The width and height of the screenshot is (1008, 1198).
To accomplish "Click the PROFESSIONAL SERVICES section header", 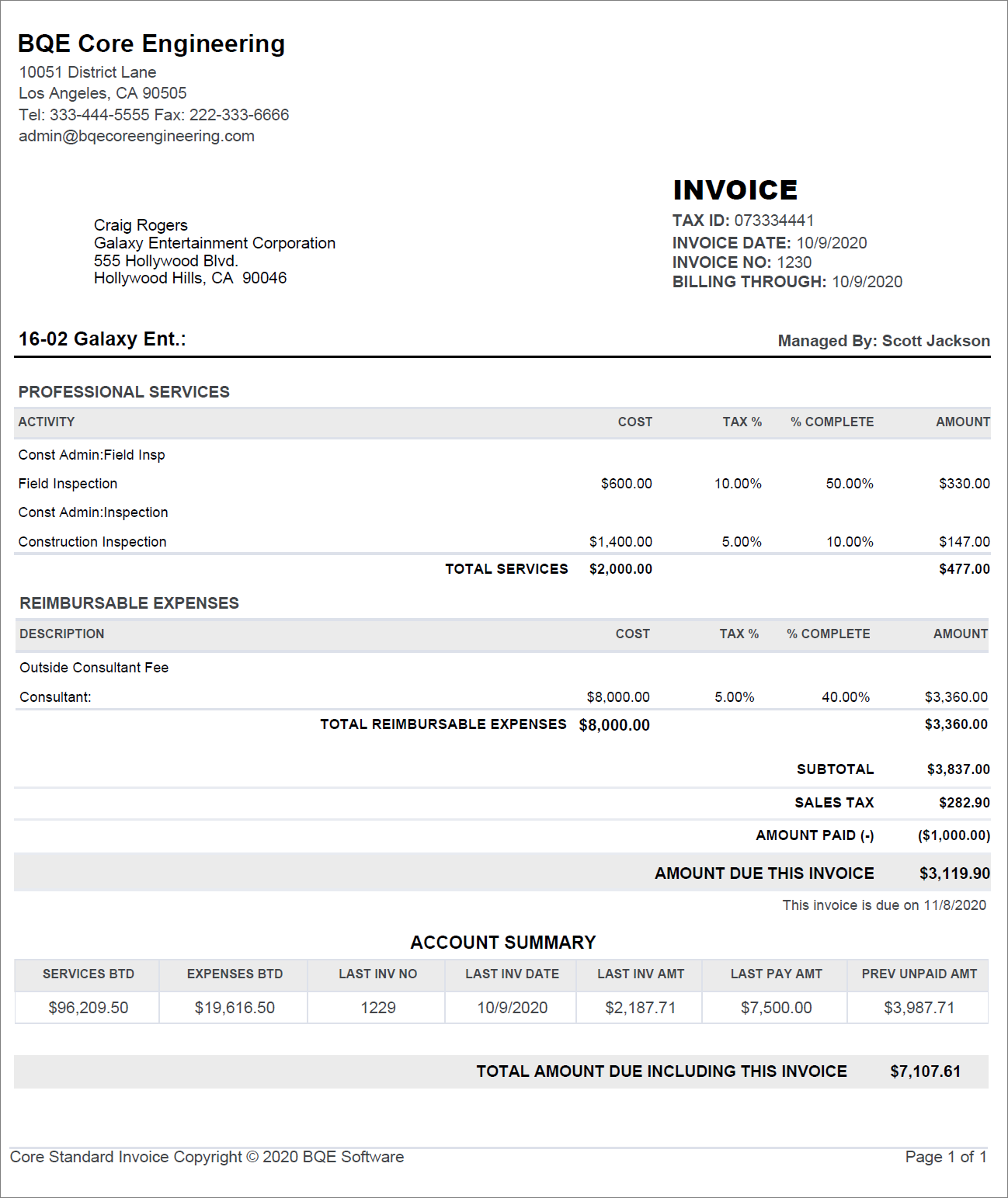I will (124, 391).
